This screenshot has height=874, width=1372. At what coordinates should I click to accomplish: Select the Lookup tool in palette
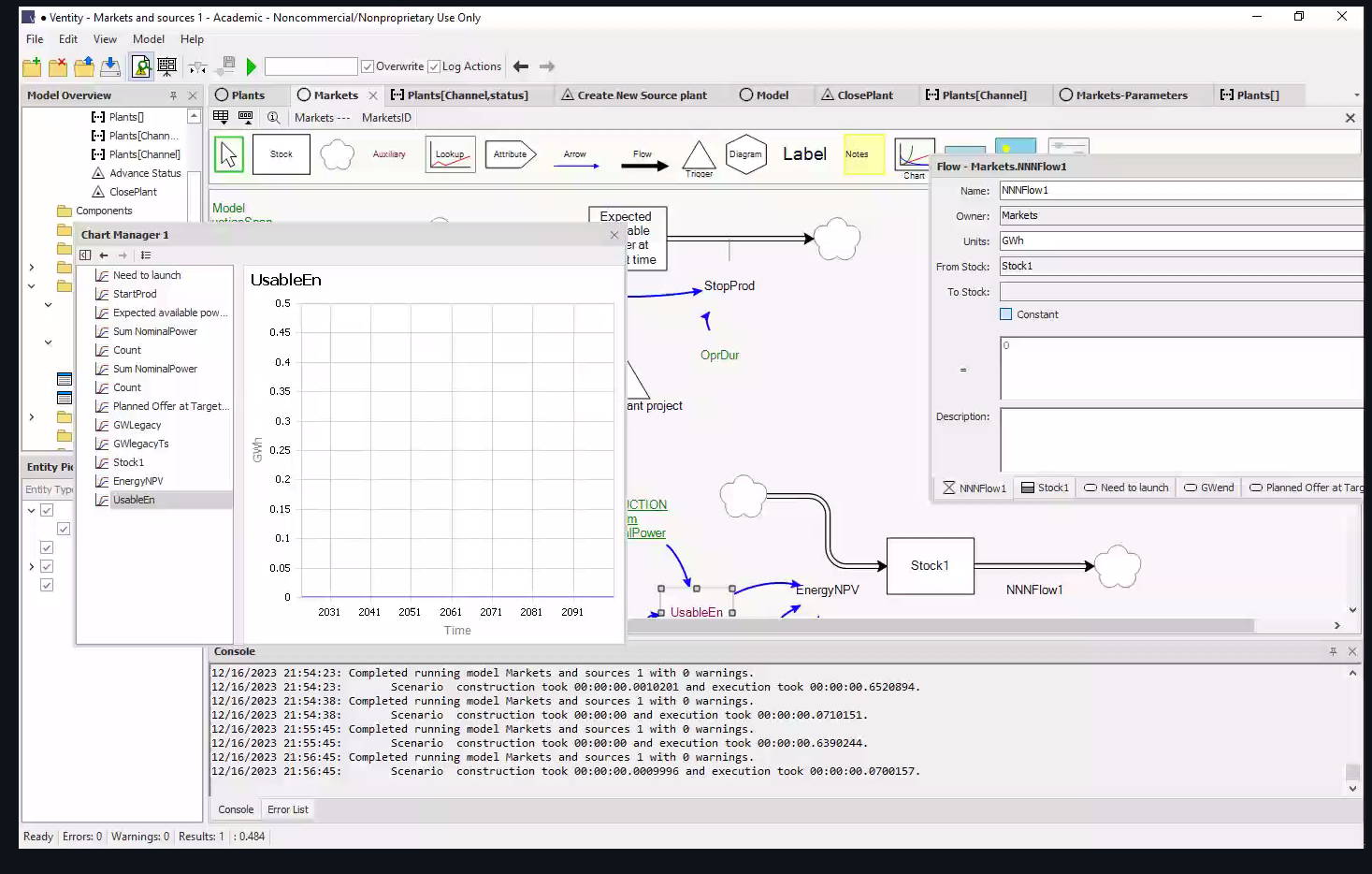pos(450,154)
